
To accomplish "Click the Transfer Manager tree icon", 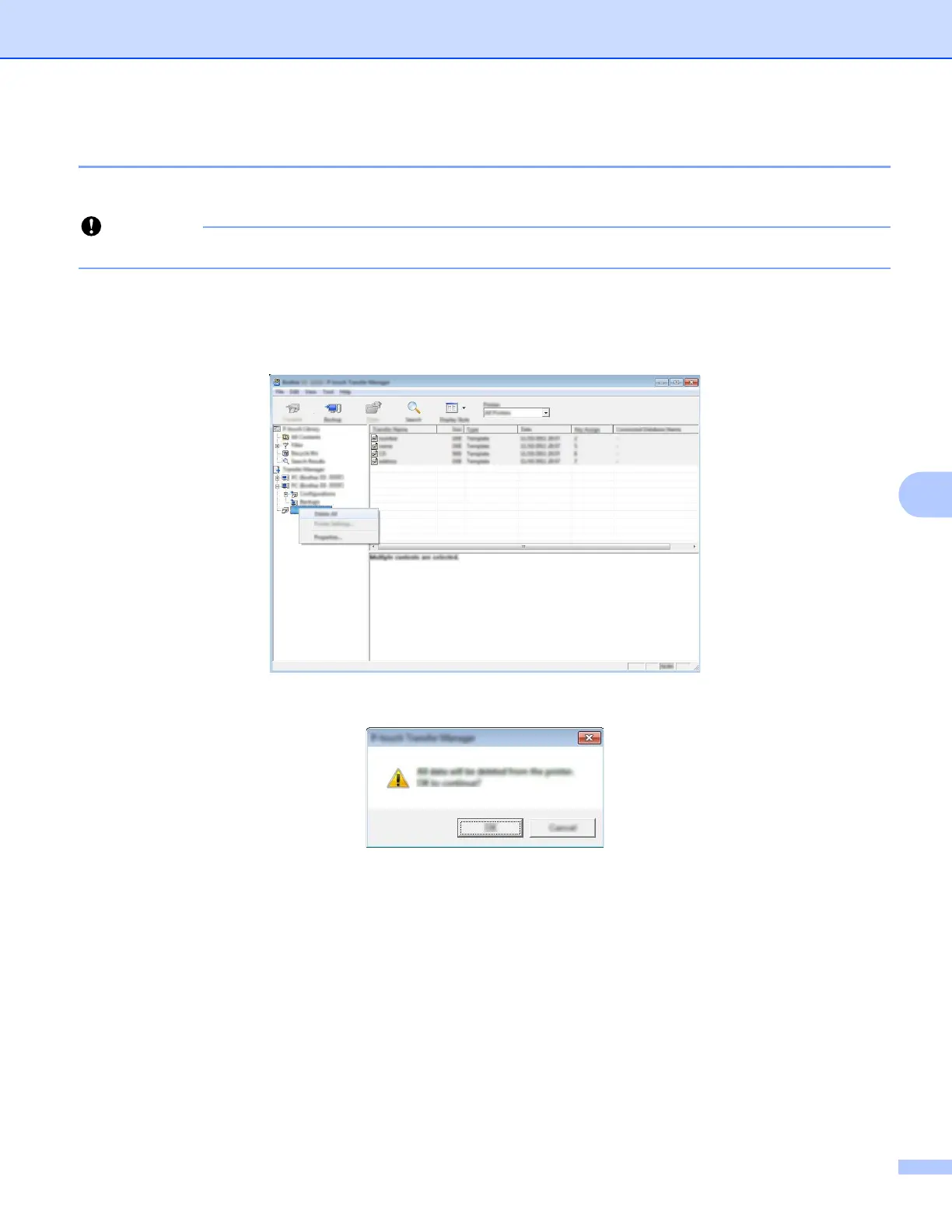I will (x=277, y=470).
